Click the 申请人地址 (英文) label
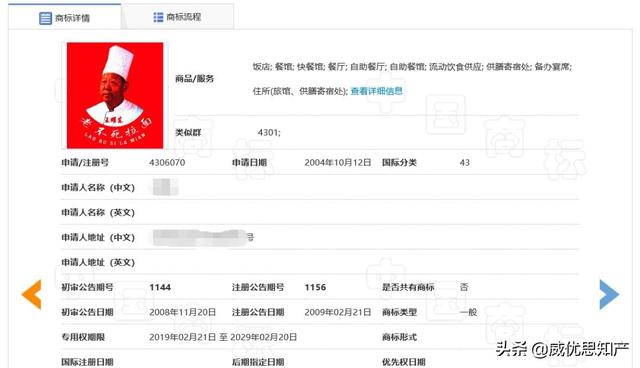The image size is (640, 368). [x=98, y=262]
